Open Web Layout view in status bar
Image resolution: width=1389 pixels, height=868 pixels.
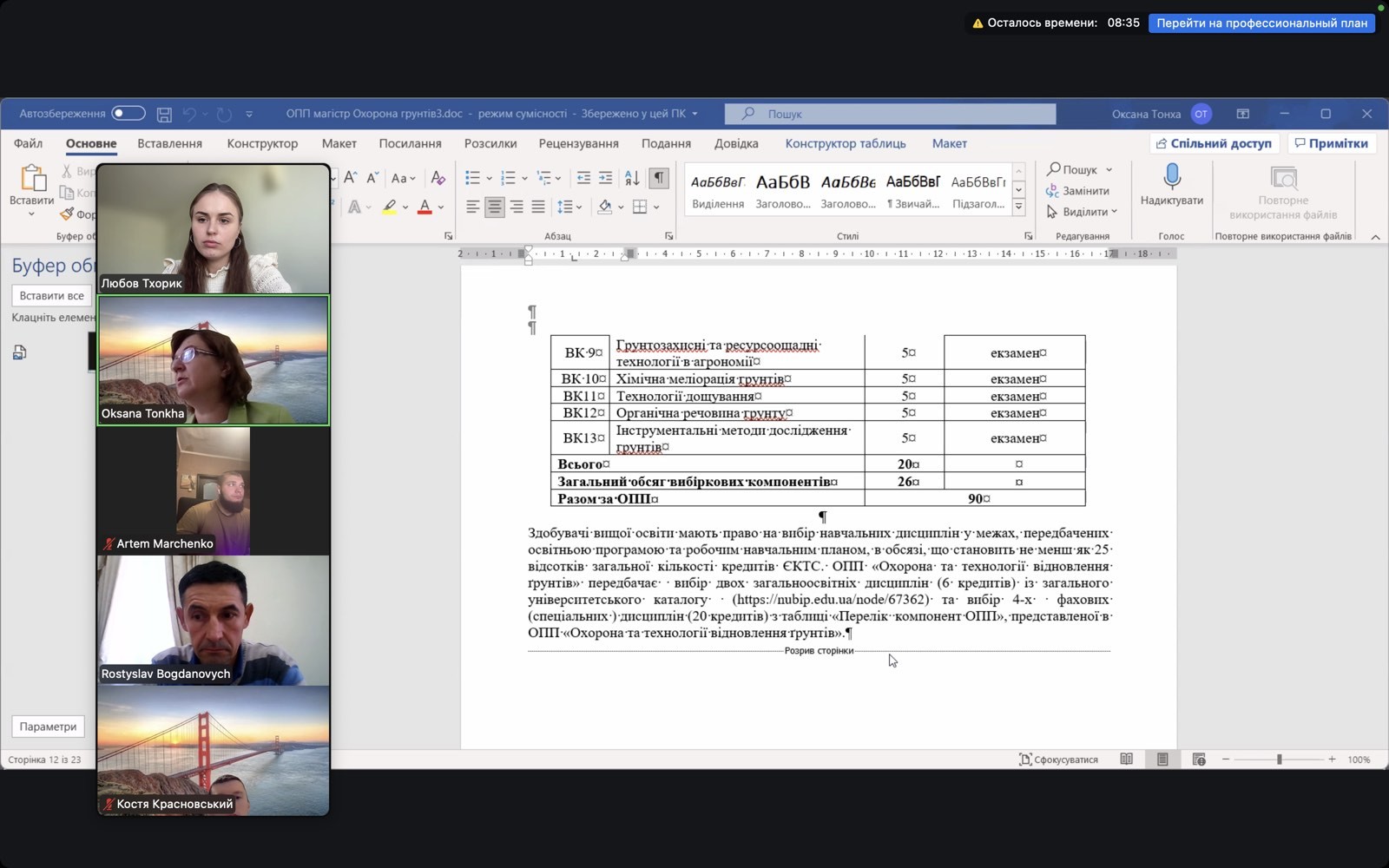click(1199, 759)
